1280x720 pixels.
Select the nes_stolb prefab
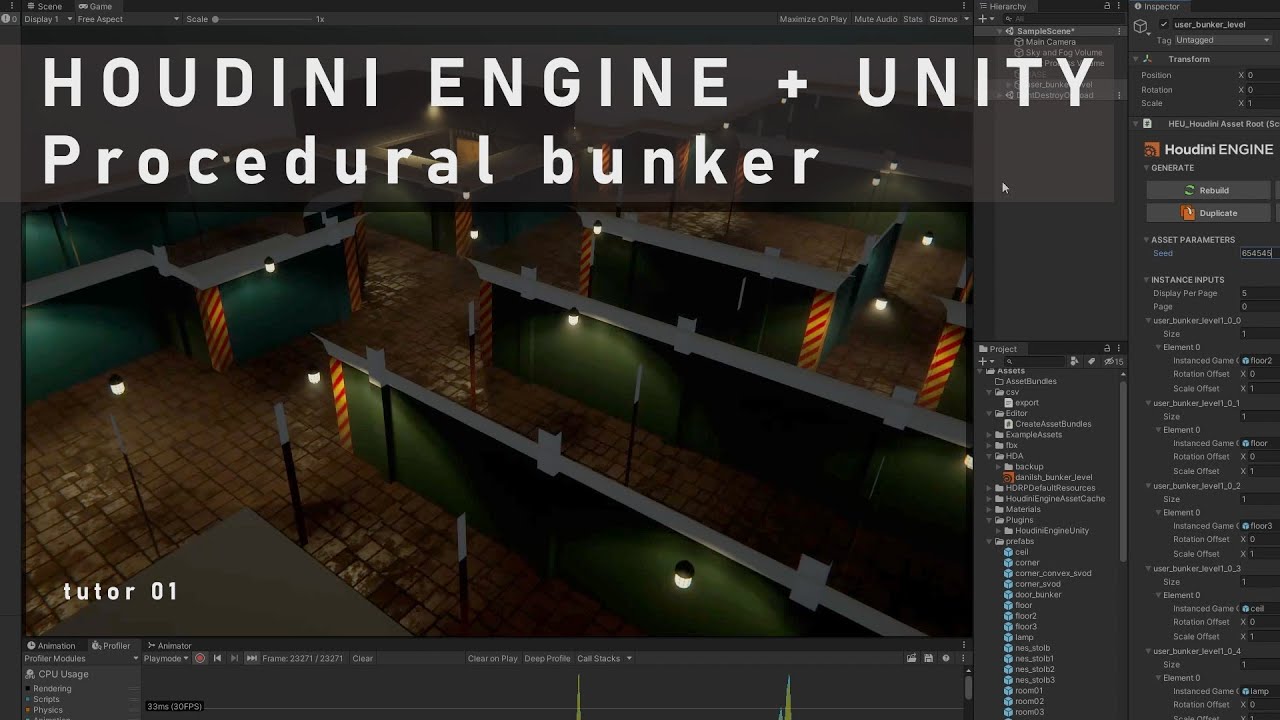coord(1027,648)
